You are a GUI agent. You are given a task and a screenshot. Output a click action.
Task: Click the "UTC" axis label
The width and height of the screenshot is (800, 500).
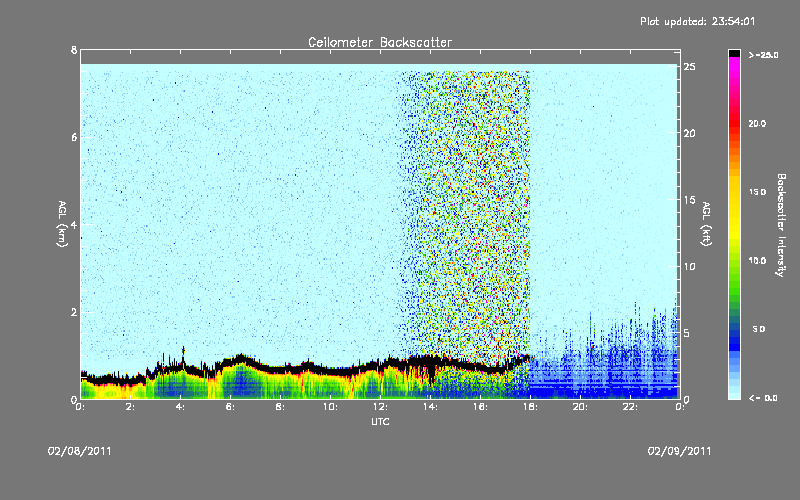pyautogui.click(x=380, y=421)
